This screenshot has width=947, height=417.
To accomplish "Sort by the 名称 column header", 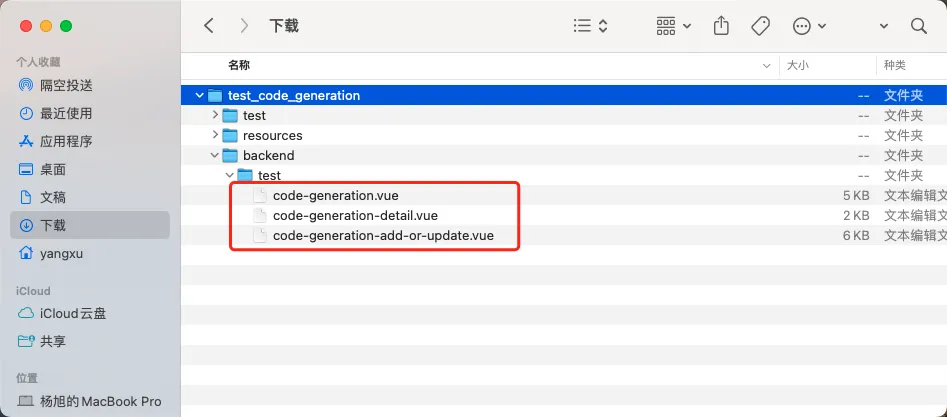I will click(x=239, y=65).
